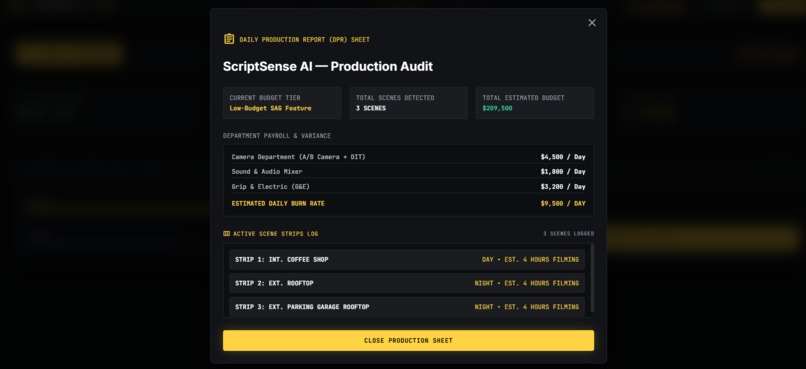Click the Low-Budget SAG Feature value

270,108
